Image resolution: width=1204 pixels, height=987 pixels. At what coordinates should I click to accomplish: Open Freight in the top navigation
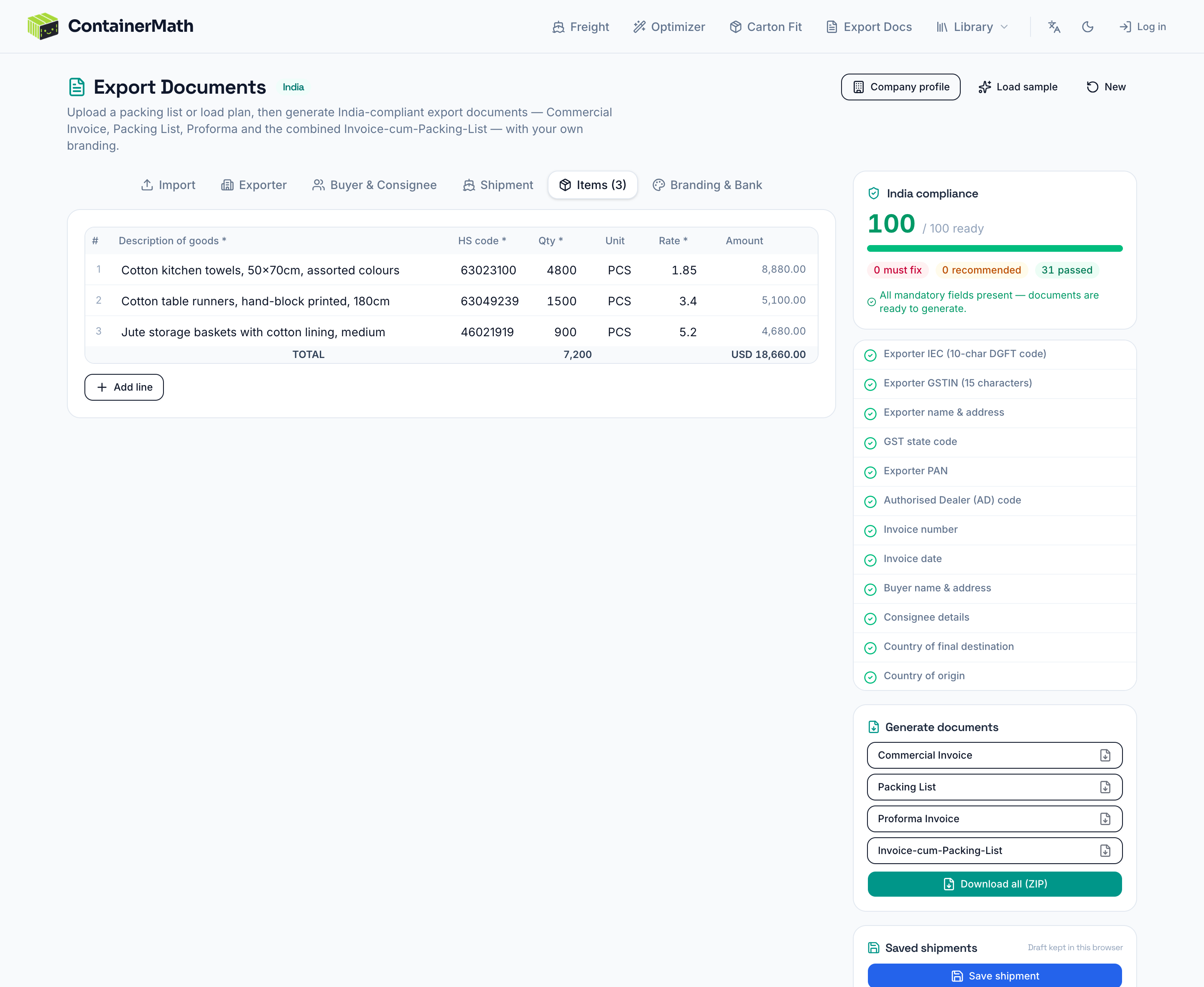pos(580,27)
